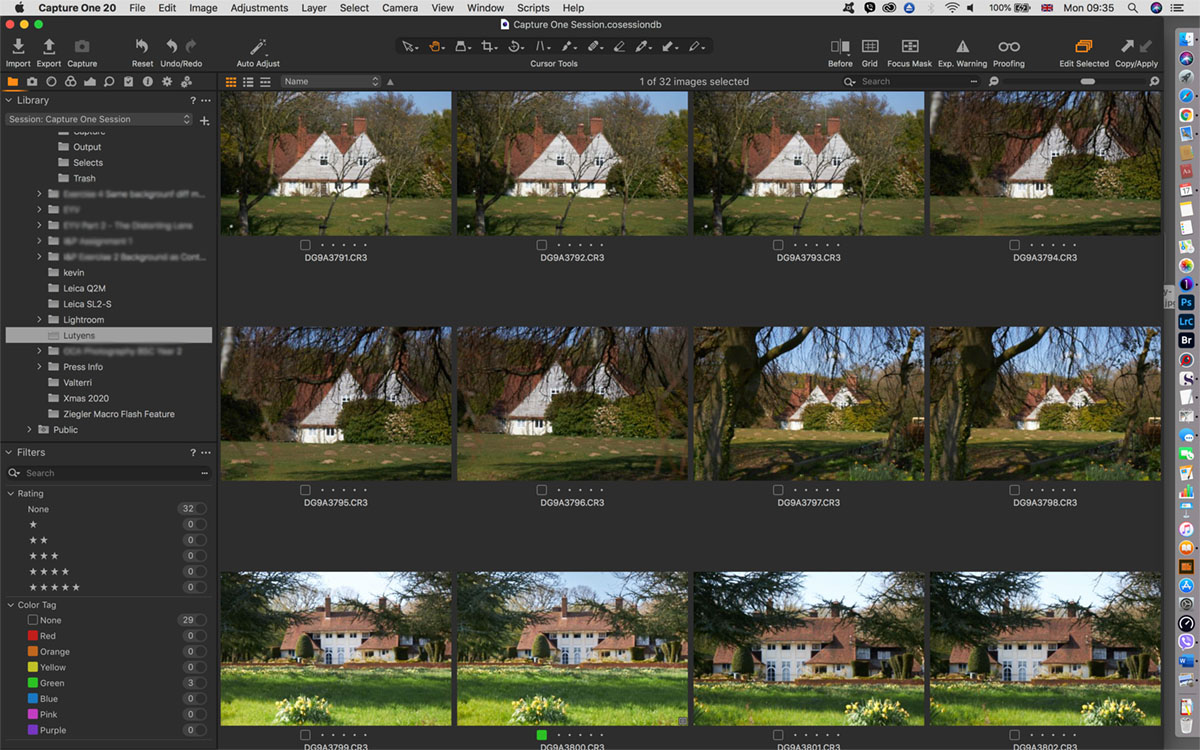The image size is (1200, 750).
Task: Enable the Exp. Warning triangle
Action: coord(962,47)
